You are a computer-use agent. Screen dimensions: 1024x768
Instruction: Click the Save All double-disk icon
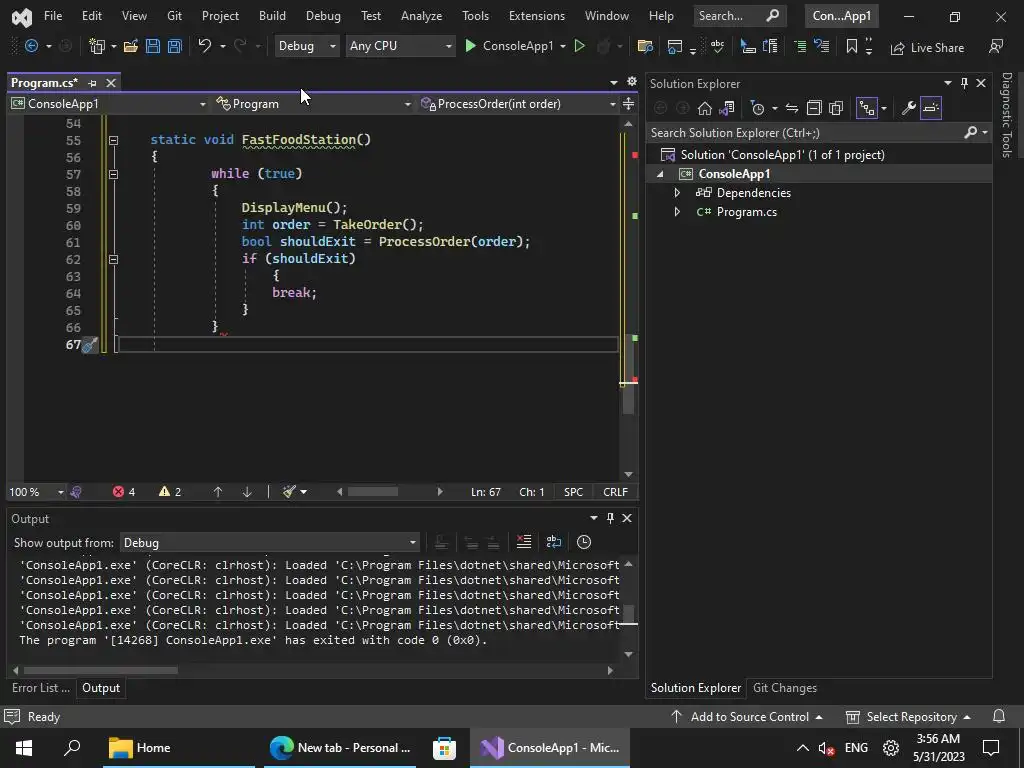(174, 46)
